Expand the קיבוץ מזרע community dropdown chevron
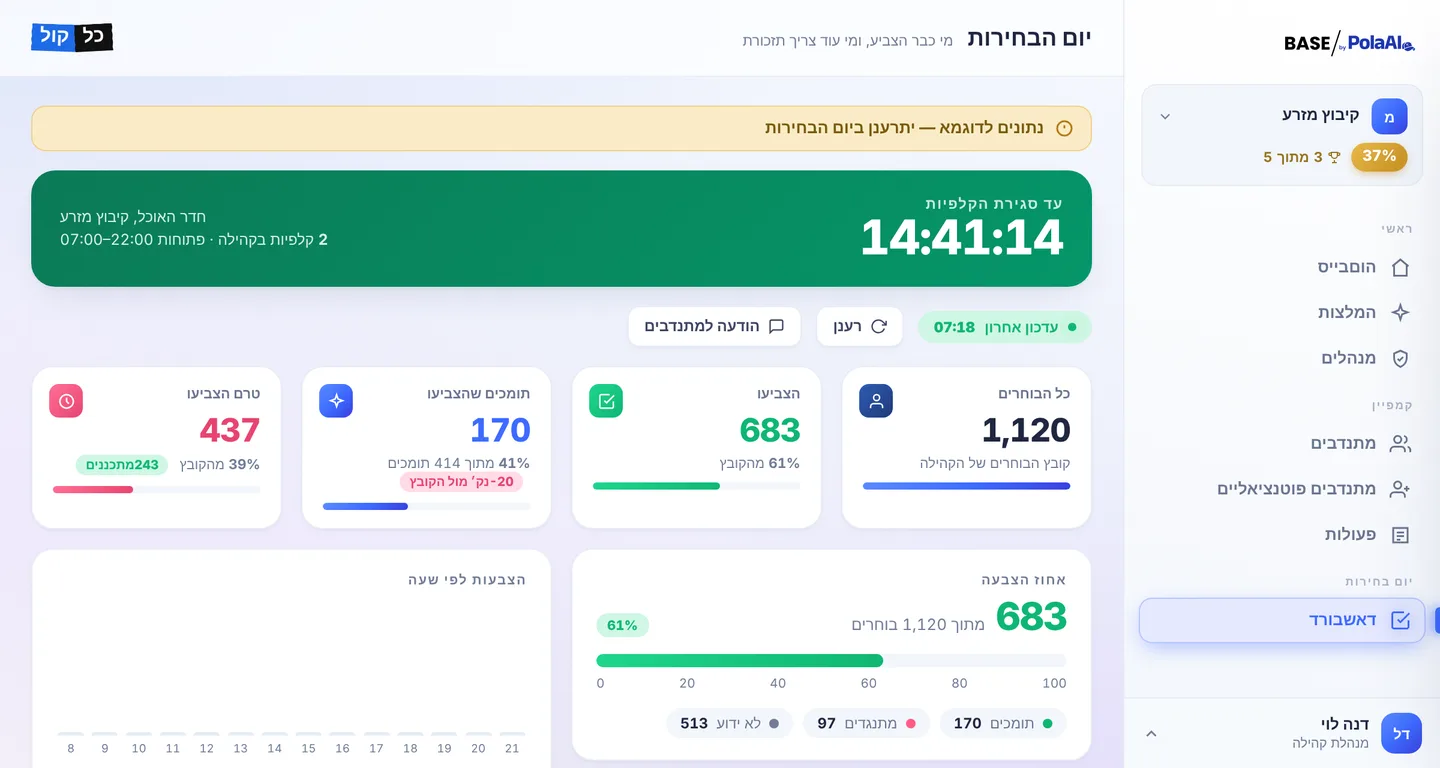 click(1165, 116)
